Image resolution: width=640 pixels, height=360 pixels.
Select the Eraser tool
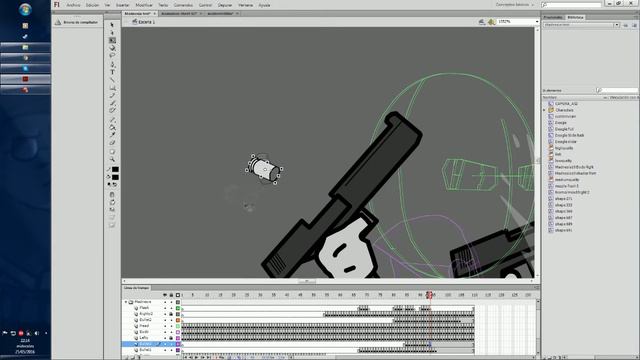pyautogui.click(x=112, y=143)
